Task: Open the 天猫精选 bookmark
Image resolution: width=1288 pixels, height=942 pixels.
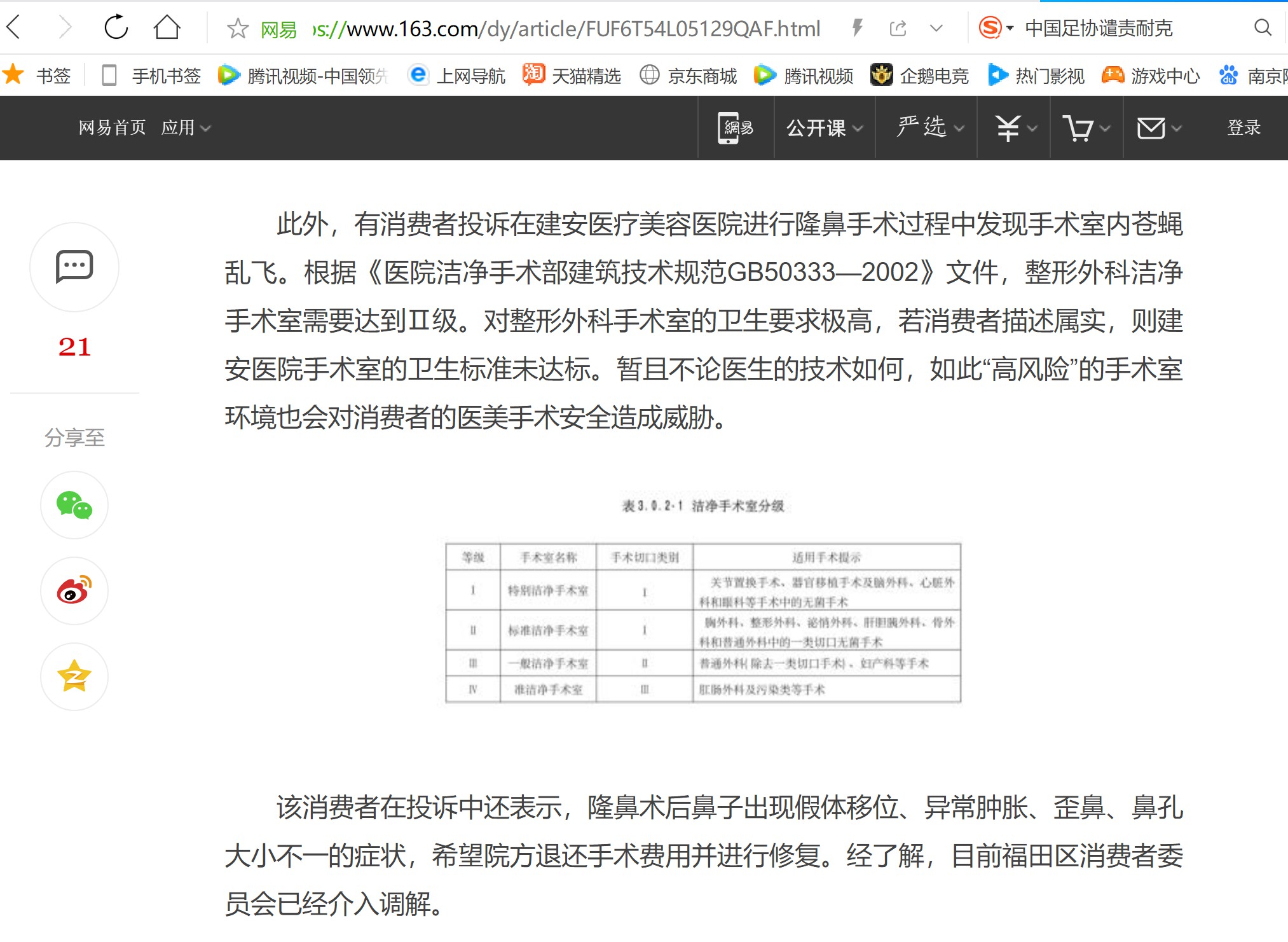Action: [572, 76]
